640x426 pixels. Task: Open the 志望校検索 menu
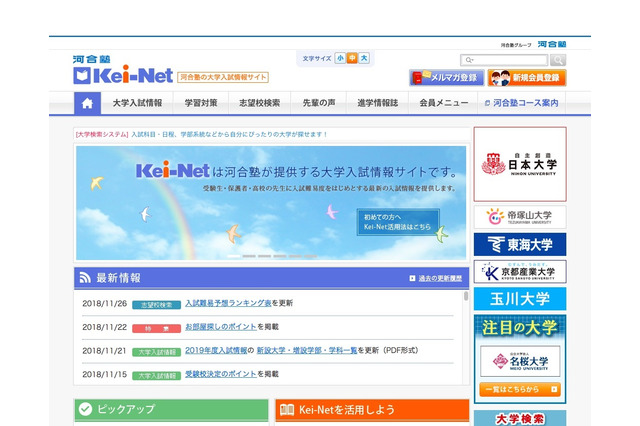[x=260, y=103]
